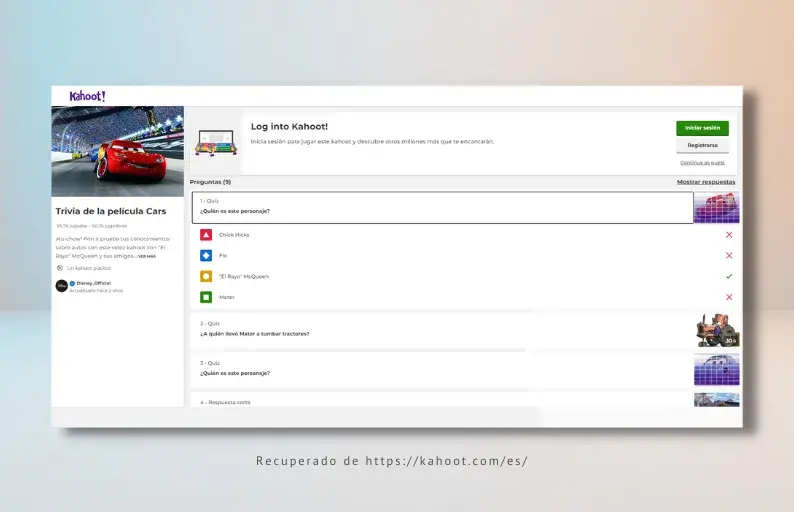This screenshot has width=794, height=512.
Task: Expand description with the VER MÁS link
Action: [147, 256]
